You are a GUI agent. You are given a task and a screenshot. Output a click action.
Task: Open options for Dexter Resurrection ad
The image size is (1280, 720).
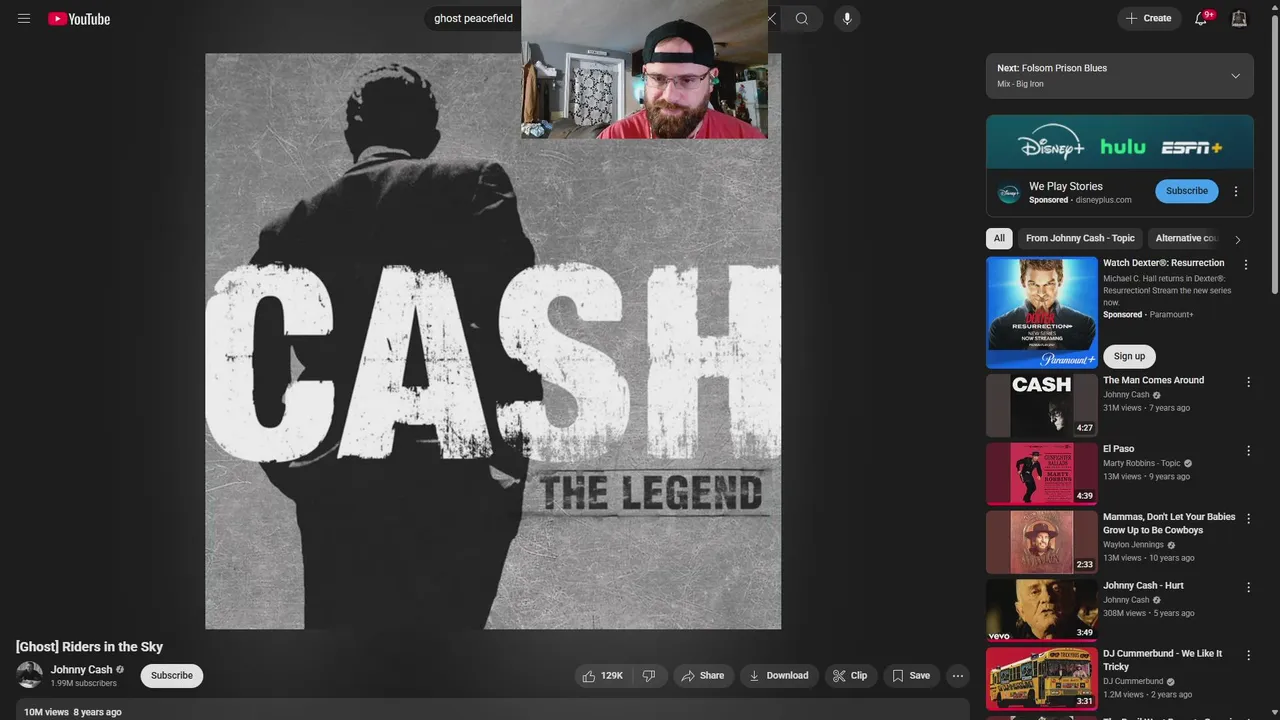point(1246,265)
